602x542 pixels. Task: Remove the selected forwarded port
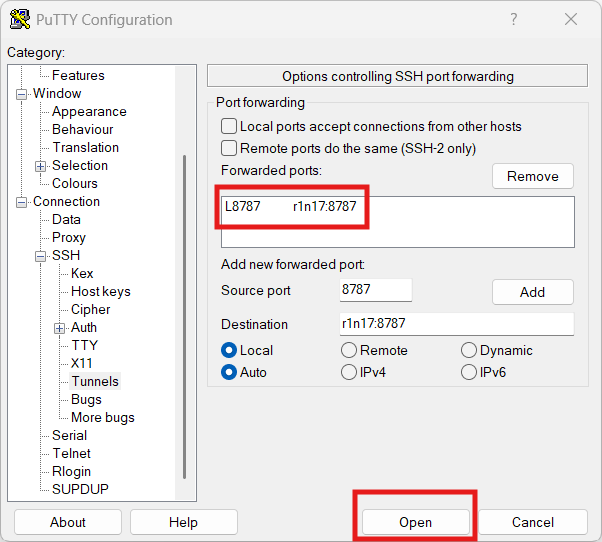(532, 177)
